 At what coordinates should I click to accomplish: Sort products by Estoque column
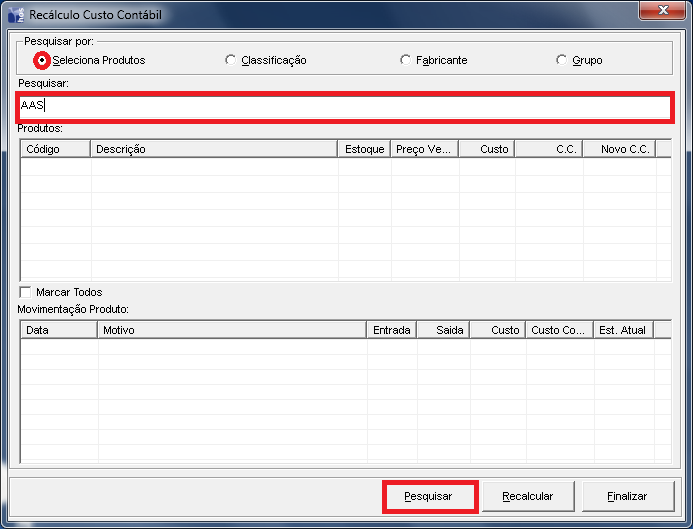click(364, 149)
